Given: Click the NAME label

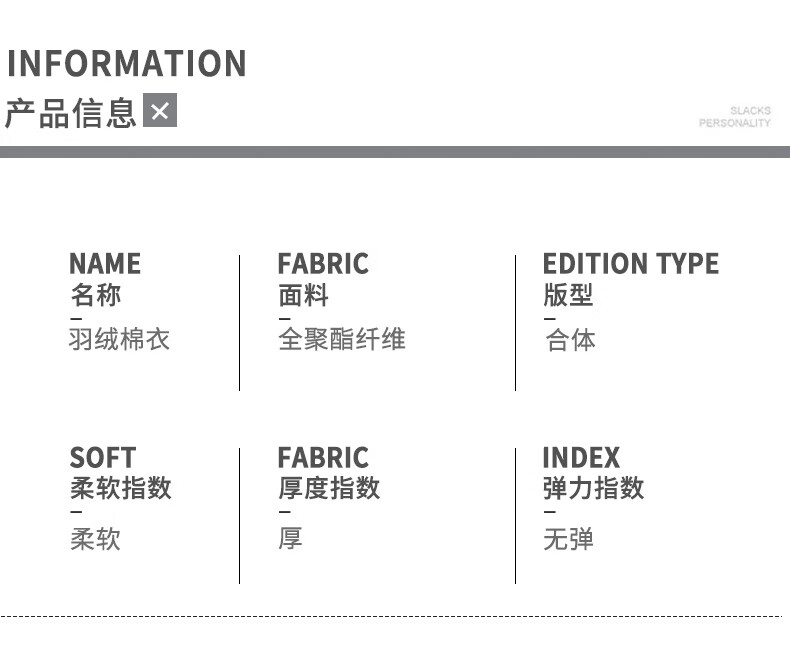Looking at the screenshot, I should click(x=105, y=264).
